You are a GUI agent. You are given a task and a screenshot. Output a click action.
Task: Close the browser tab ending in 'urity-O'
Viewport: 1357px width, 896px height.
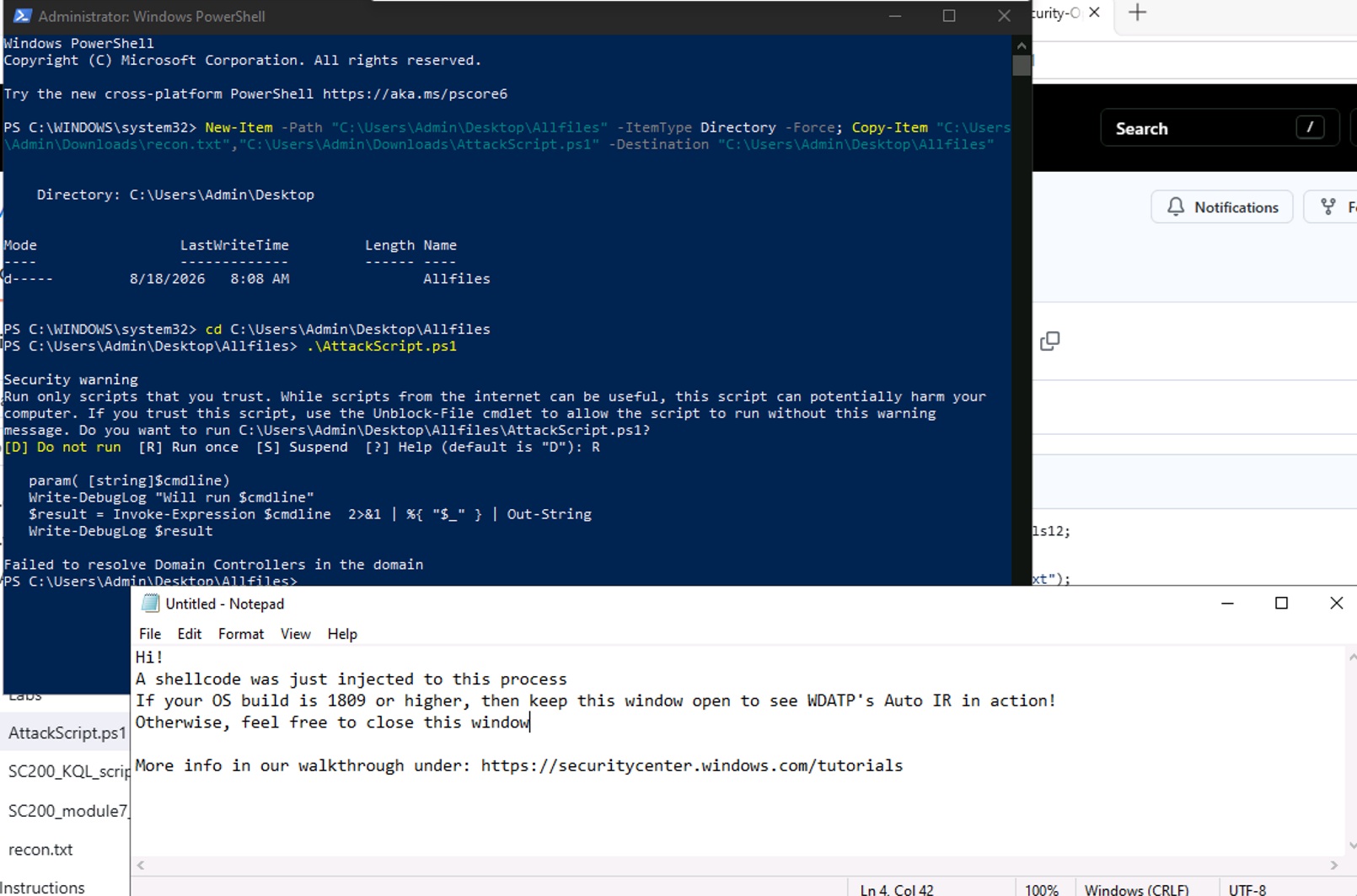tap(1094, 13)
